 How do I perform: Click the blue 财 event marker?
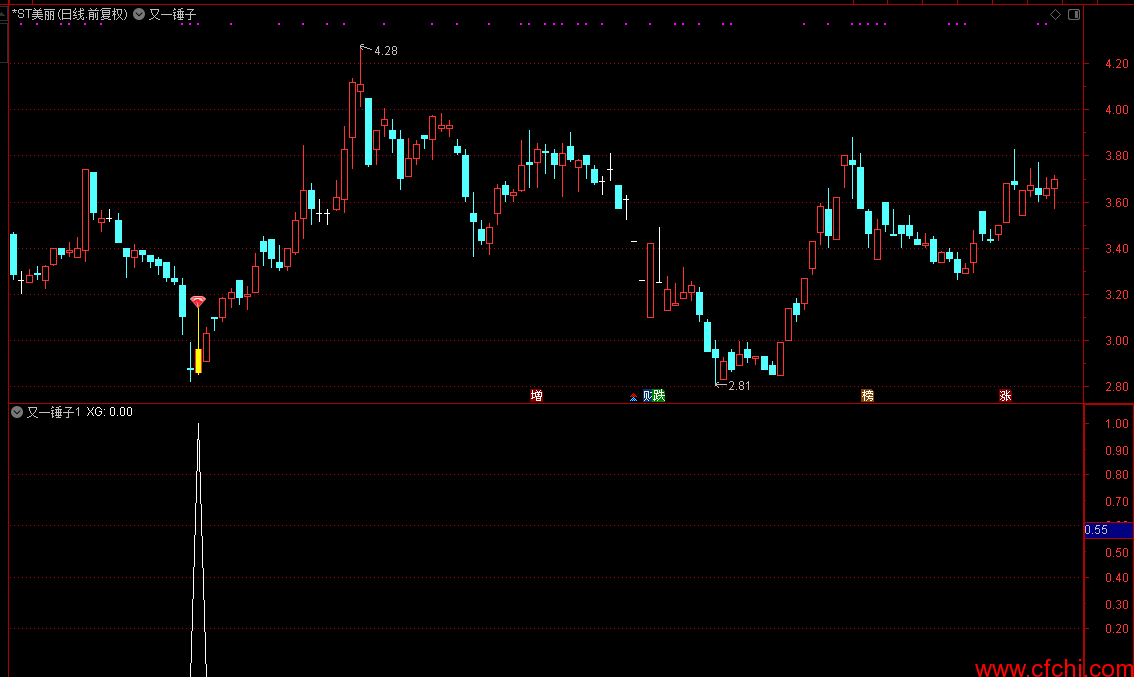(647, 396)
